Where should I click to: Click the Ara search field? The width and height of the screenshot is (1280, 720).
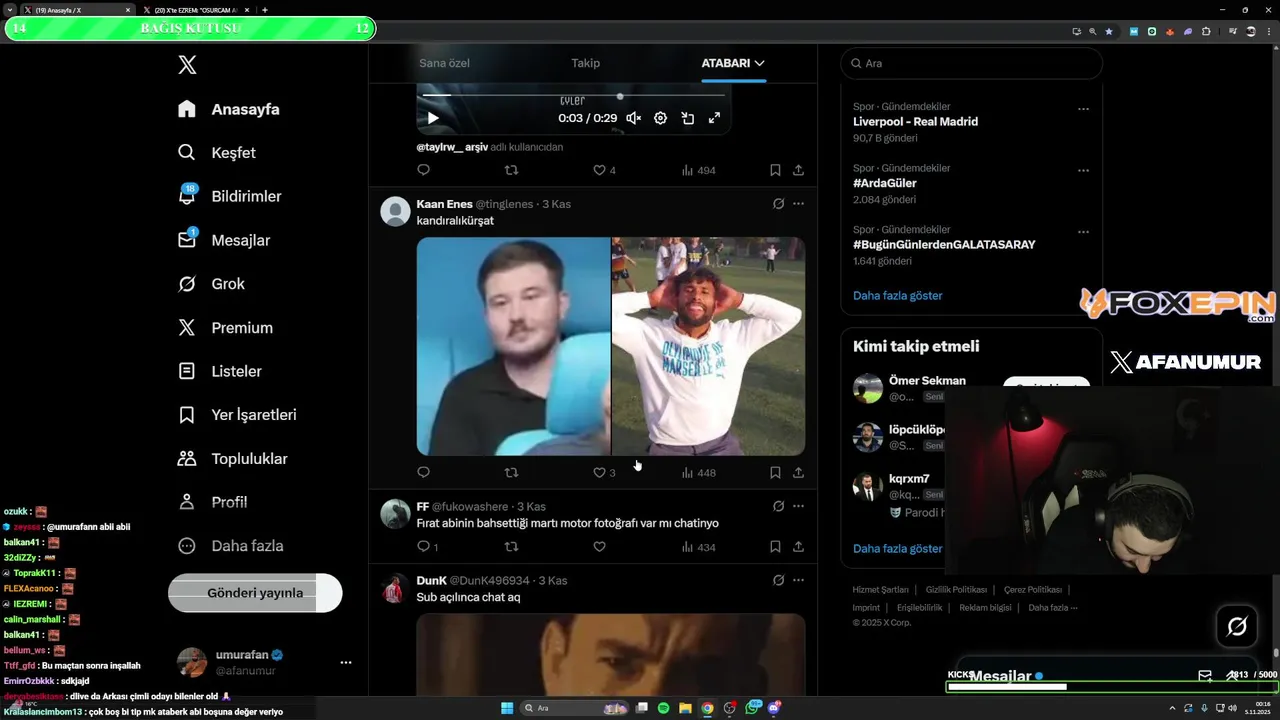pos(971,63)
